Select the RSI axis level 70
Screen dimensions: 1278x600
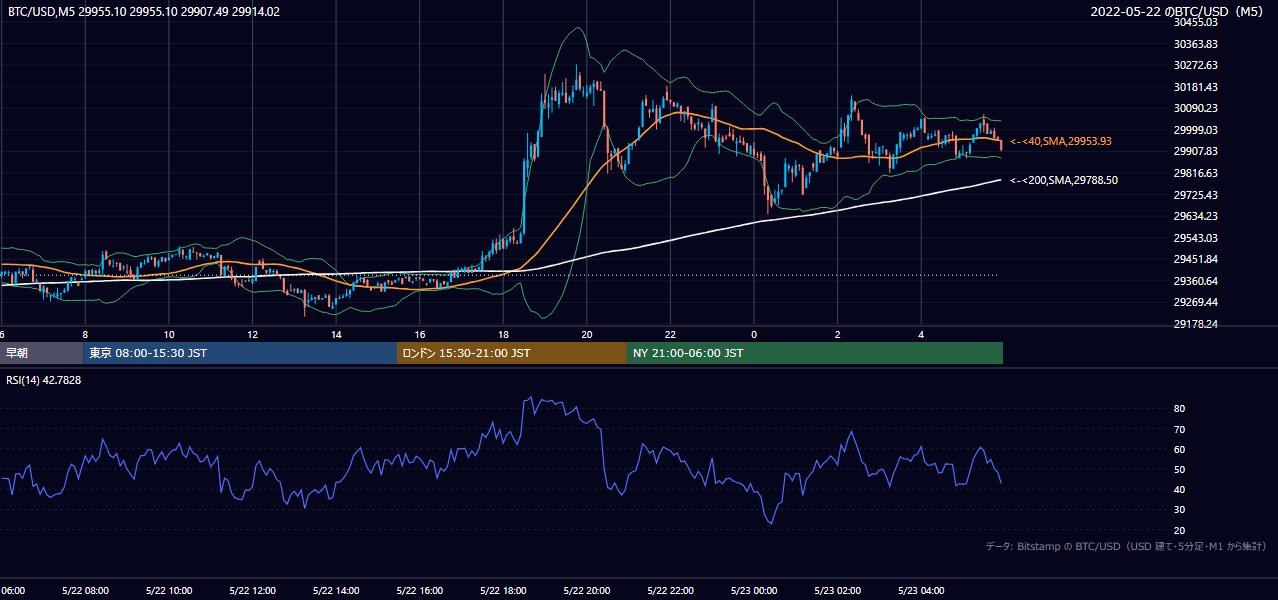click(1180, 429)
